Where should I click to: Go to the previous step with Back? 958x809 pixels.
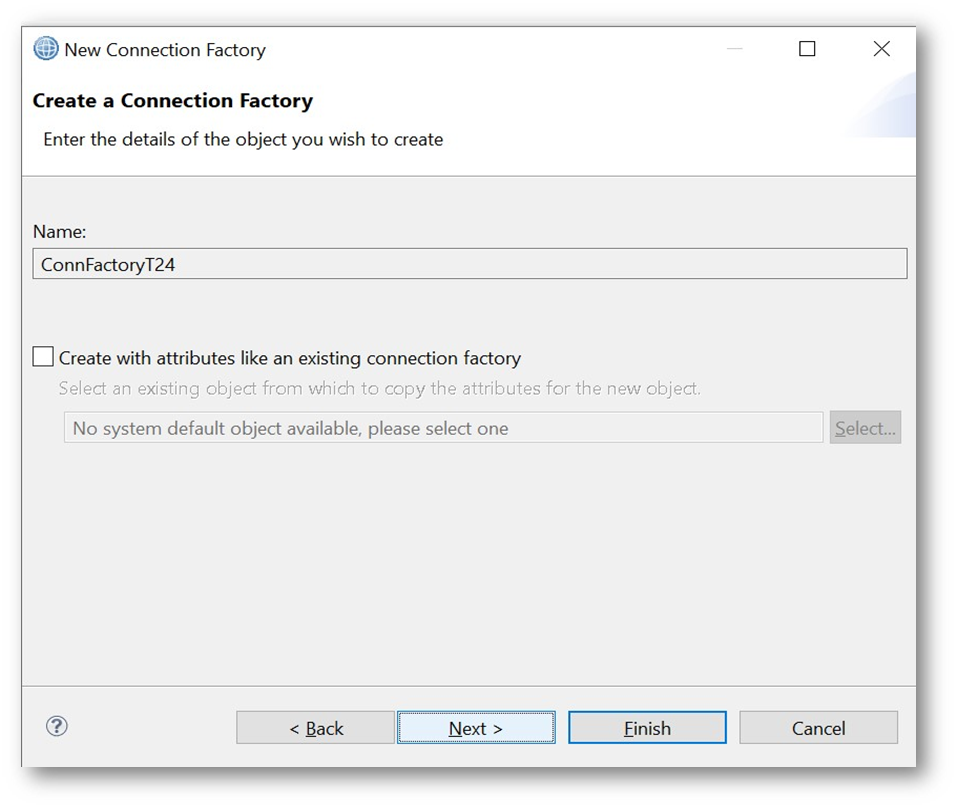tap(315, 728)
